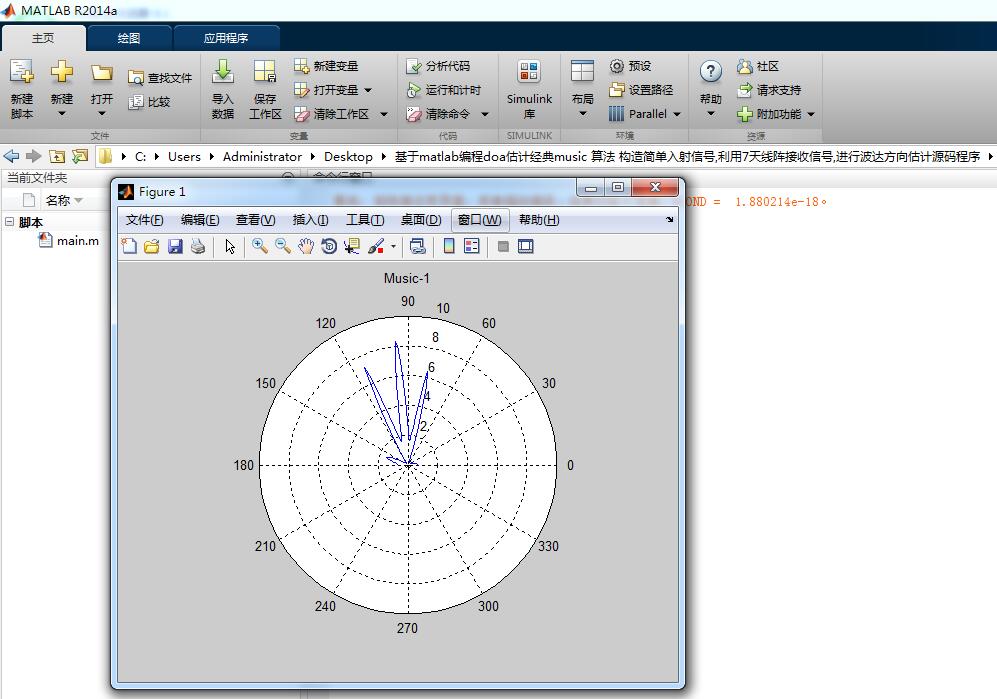Click the Up One Level folder icon
Viewport: 997px width, 699px height.
(x=57, y=156)
